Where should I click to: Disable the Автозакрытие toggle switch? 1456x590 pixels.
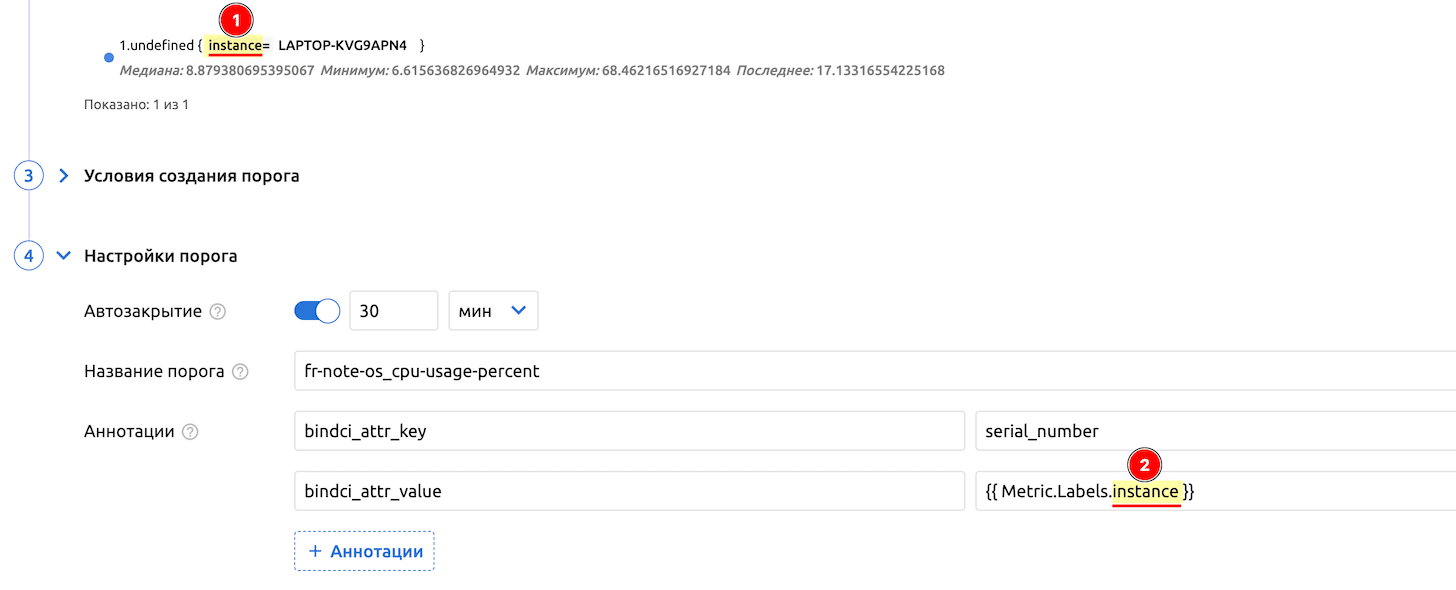pyautogui.click(x=318, y=311)
